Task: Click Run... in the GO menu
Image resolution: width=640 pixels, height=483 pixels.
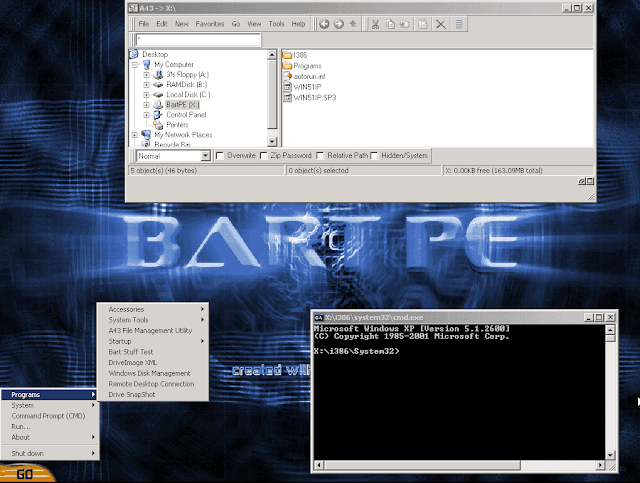Action: pos(49,427)
